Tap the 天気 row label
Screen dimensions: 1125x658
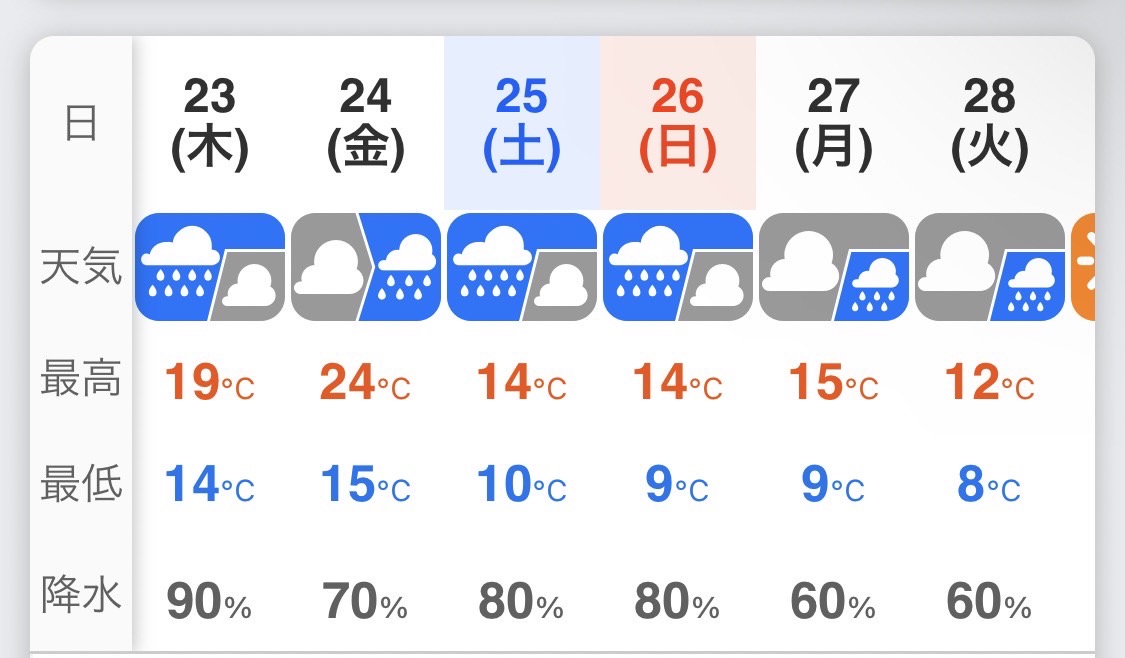coord(81,266)
